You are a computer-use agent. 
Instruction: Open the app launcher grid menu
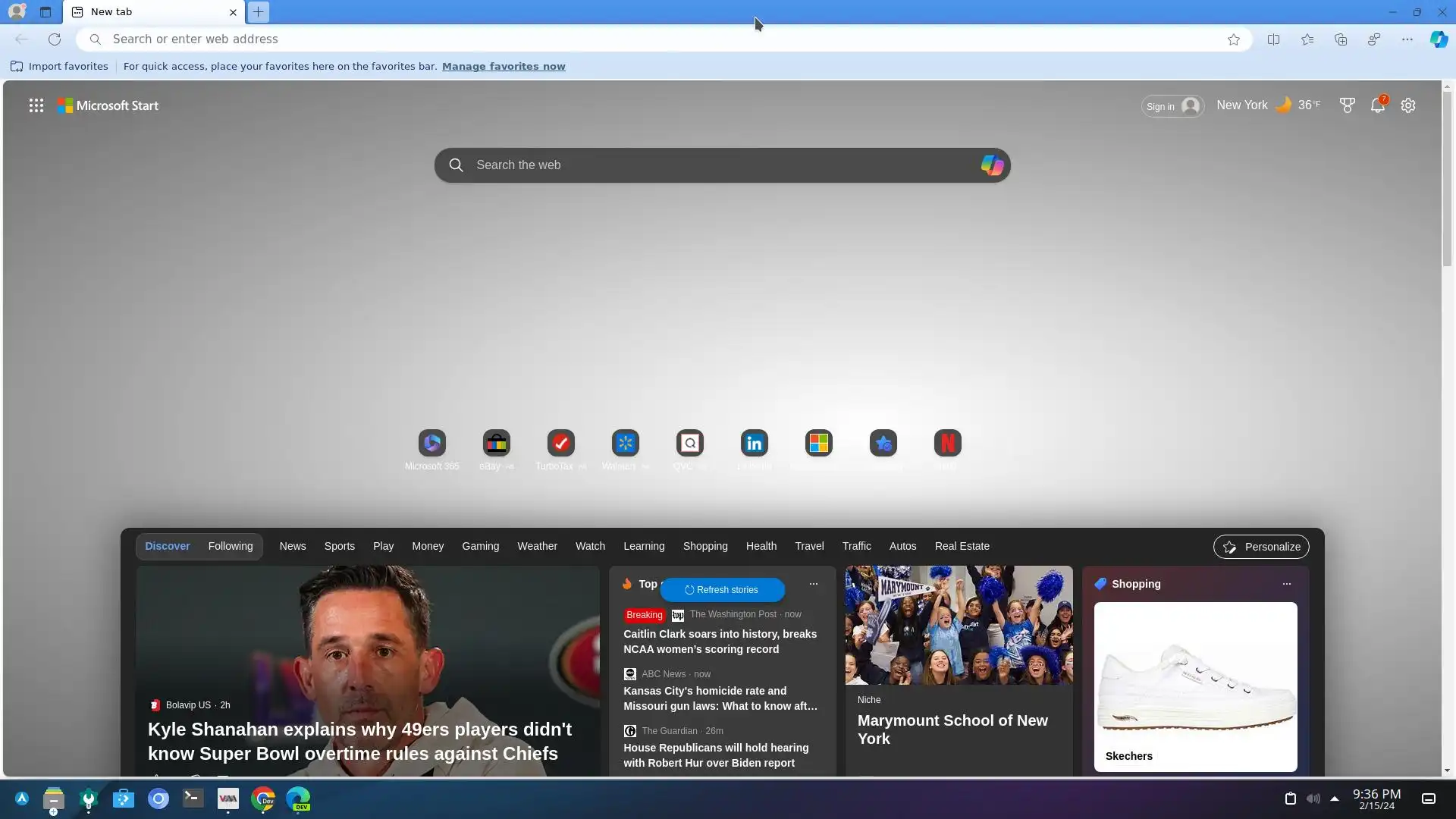pyautogui.click(x=36, y=105)
